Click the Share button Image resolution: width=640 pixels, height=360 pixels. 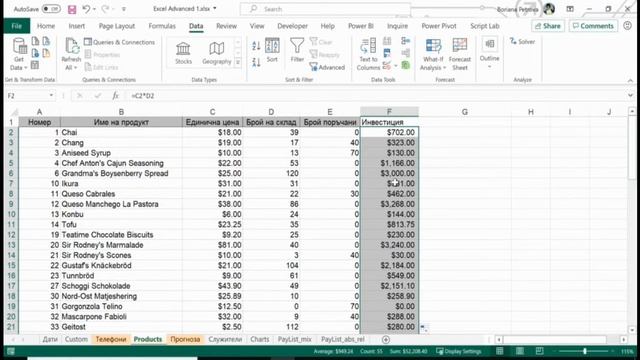(x=548, y=26)
